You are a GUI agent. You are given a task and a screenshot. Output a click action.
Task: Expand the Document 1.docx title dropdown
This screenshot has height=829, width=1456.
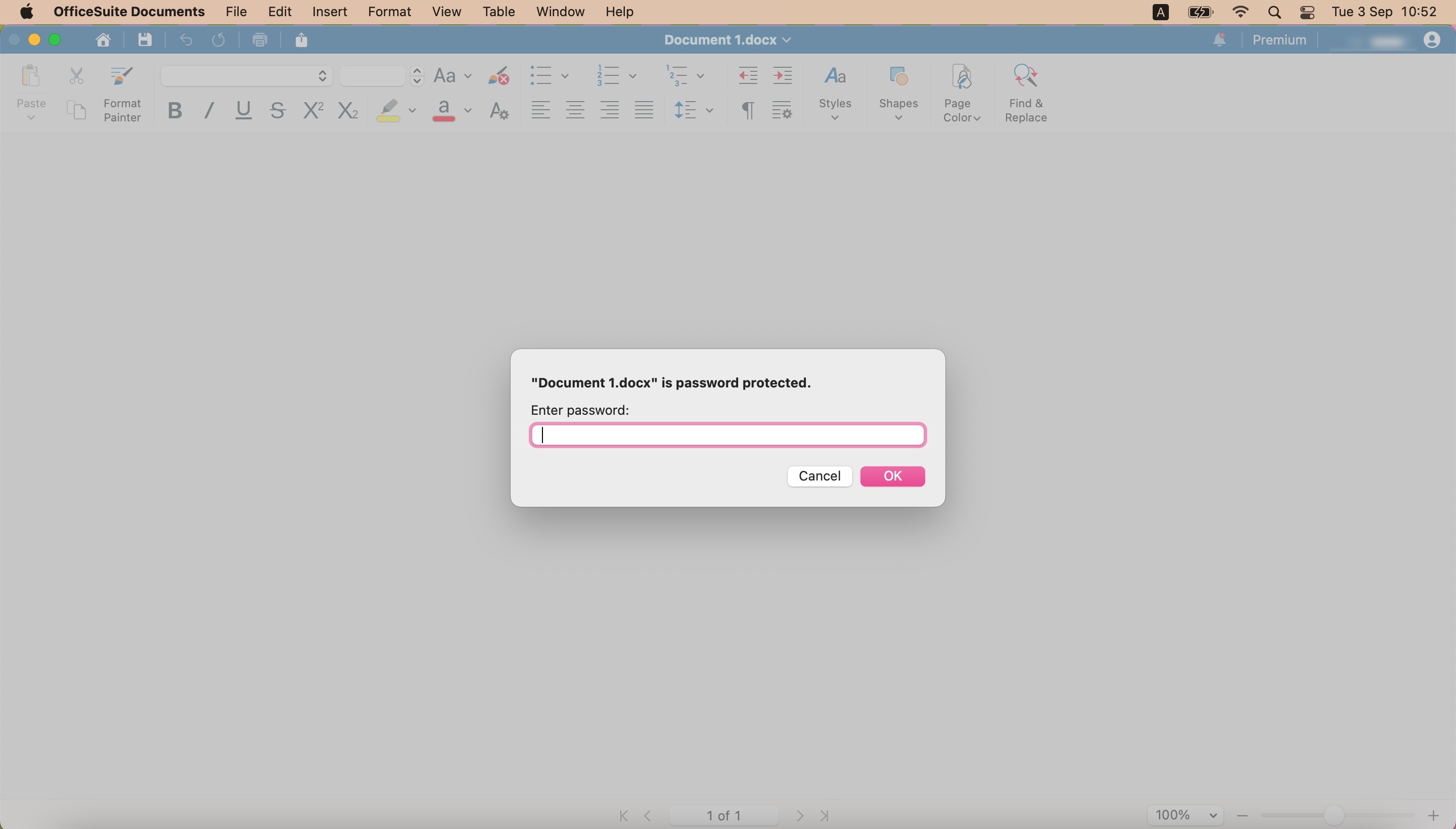point(786,39)
